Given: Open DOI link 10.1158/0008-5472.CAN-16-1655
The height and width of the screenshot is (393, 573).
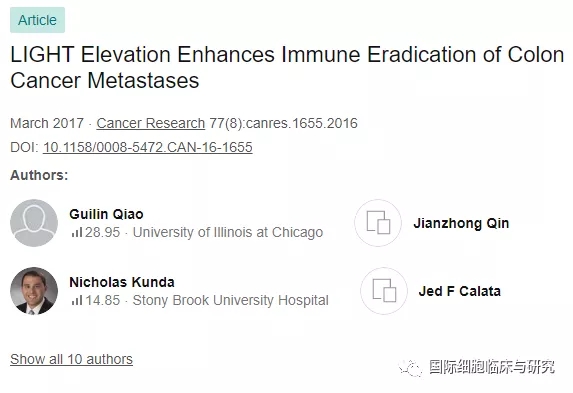Looking at the screenshot, I should pyautogui.click(x=148, y=147).
